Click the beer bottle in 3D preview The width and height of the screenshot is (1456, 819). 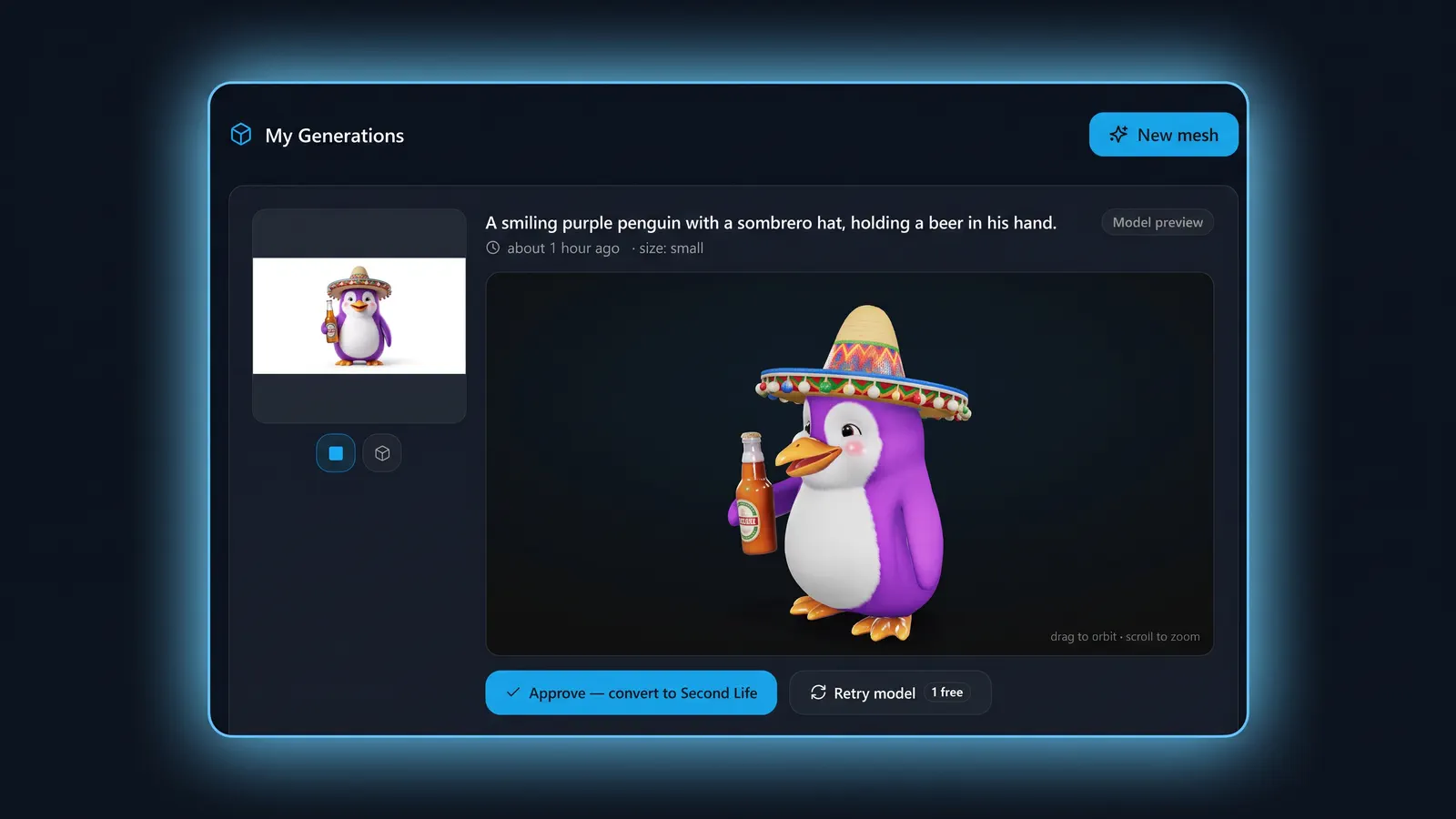pos(755,494)
